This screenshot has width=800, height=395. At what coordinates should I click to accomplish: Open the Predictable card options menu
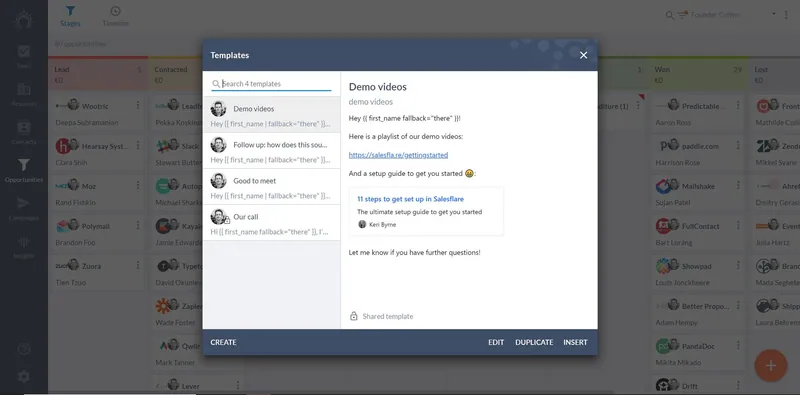738,106
